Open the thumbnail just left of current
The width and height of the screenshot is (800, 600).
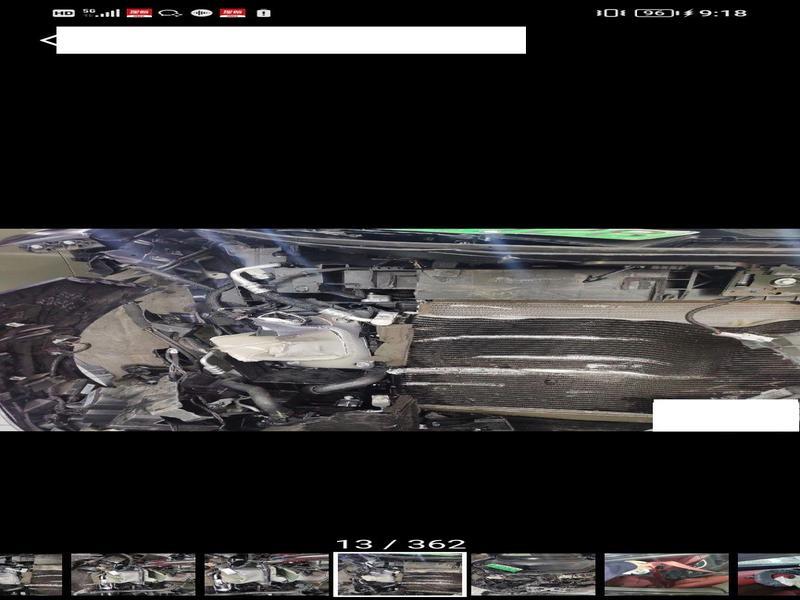[x=267, y=574]
